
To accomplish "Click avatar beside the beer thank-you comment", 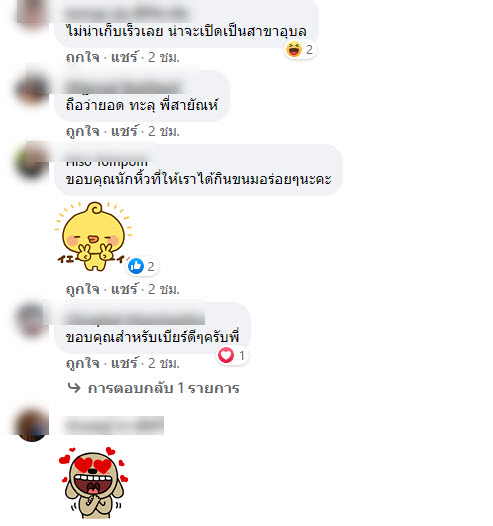I will [x=31, y=320].
